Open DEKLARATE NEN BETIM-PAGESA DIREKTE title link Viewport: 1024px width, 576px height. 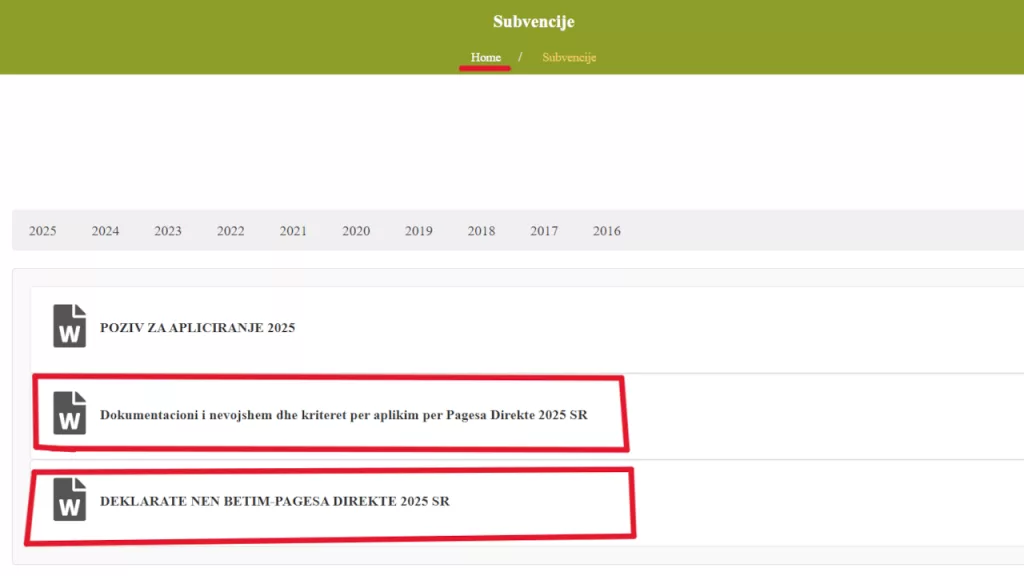point(274,501)
